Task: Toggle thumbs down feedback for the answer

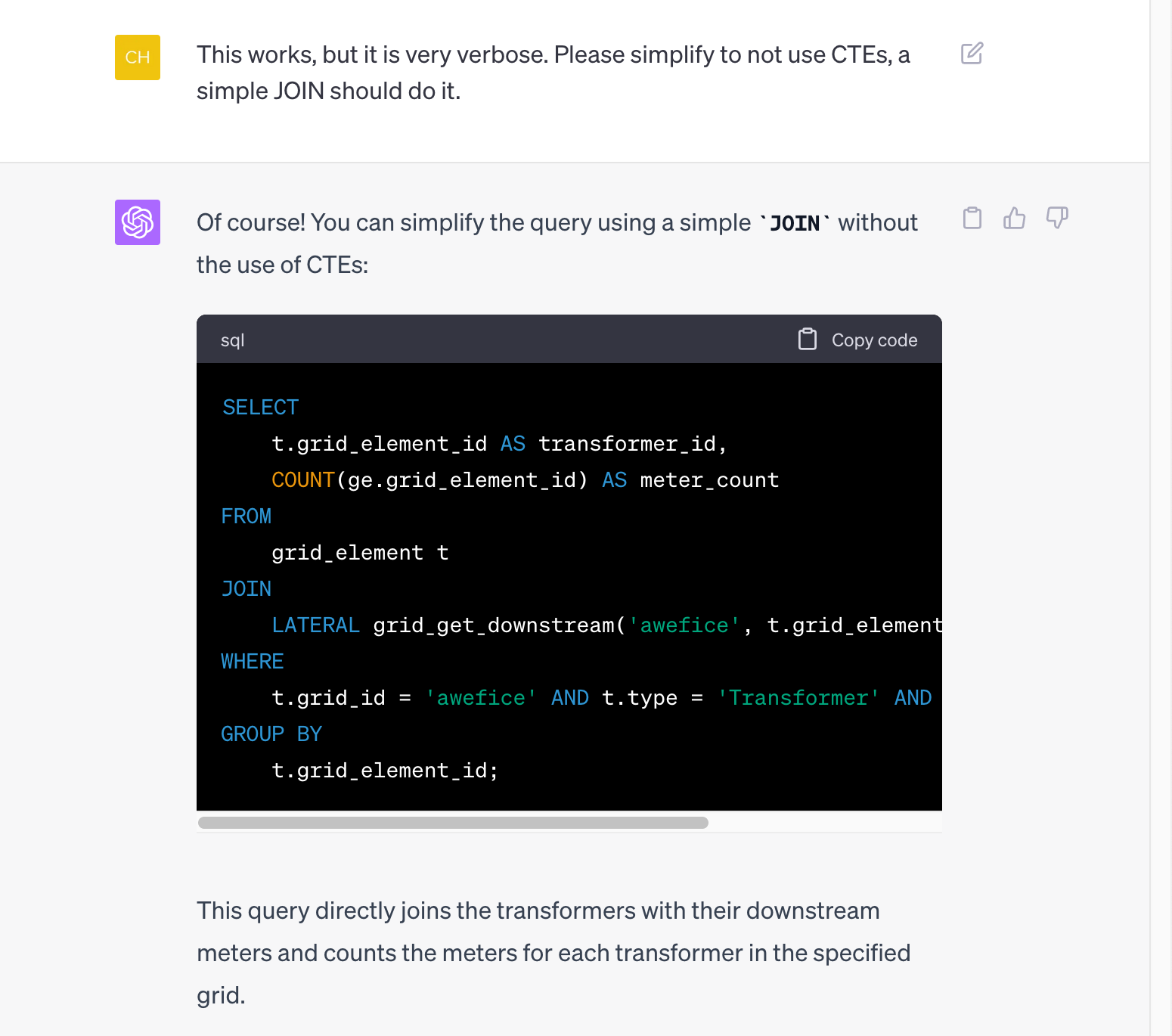Action: tap(1056, 219)
